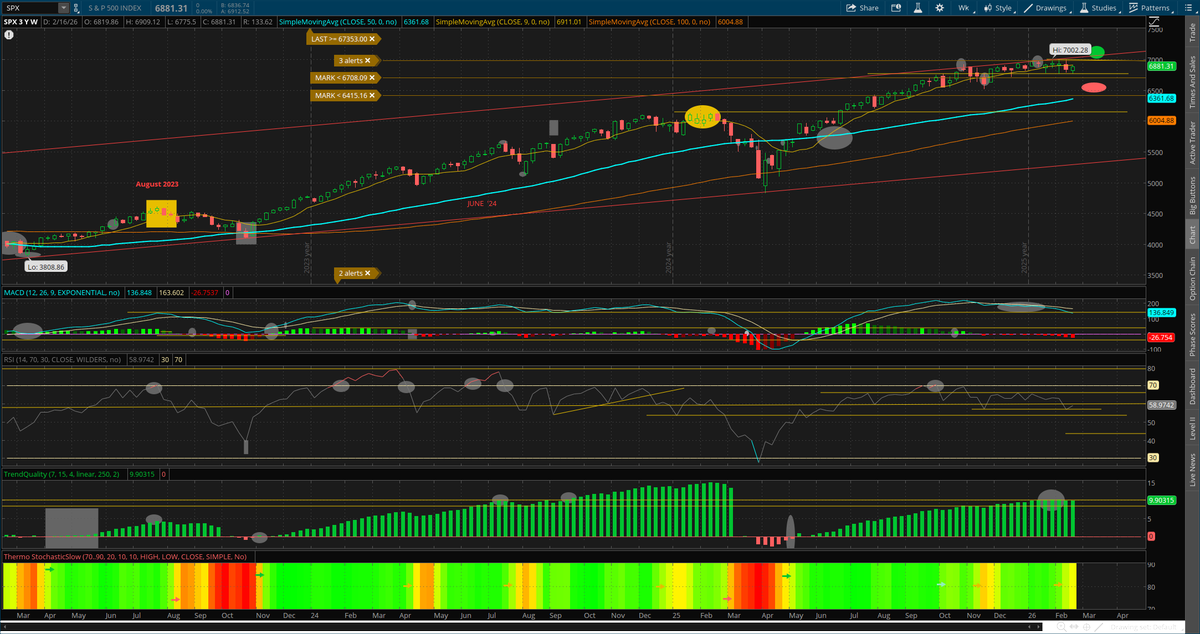
Task: Open the Active Trader sidebar tab
Action: 1192,142
